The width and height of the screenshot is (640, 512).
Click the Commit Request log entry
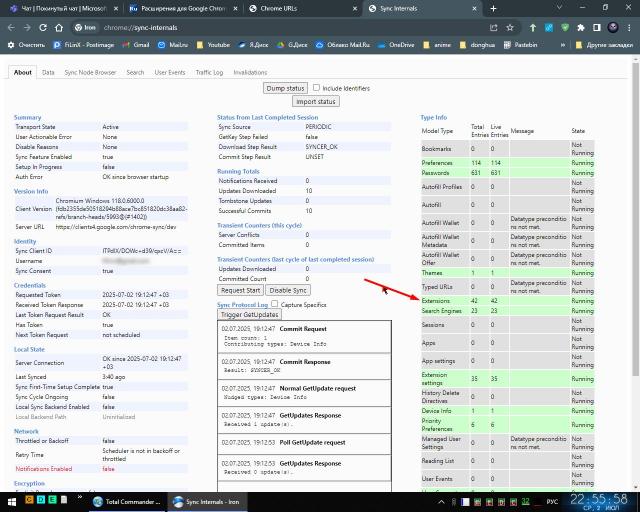[304, 337]
